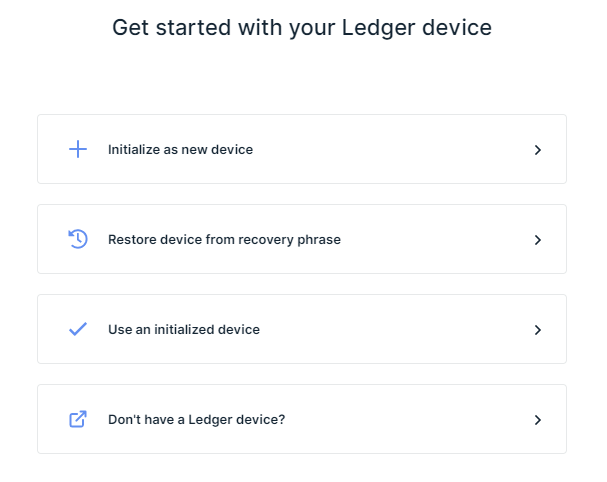Click the Don't have a Ledger device card

click(x=302, y=419)
